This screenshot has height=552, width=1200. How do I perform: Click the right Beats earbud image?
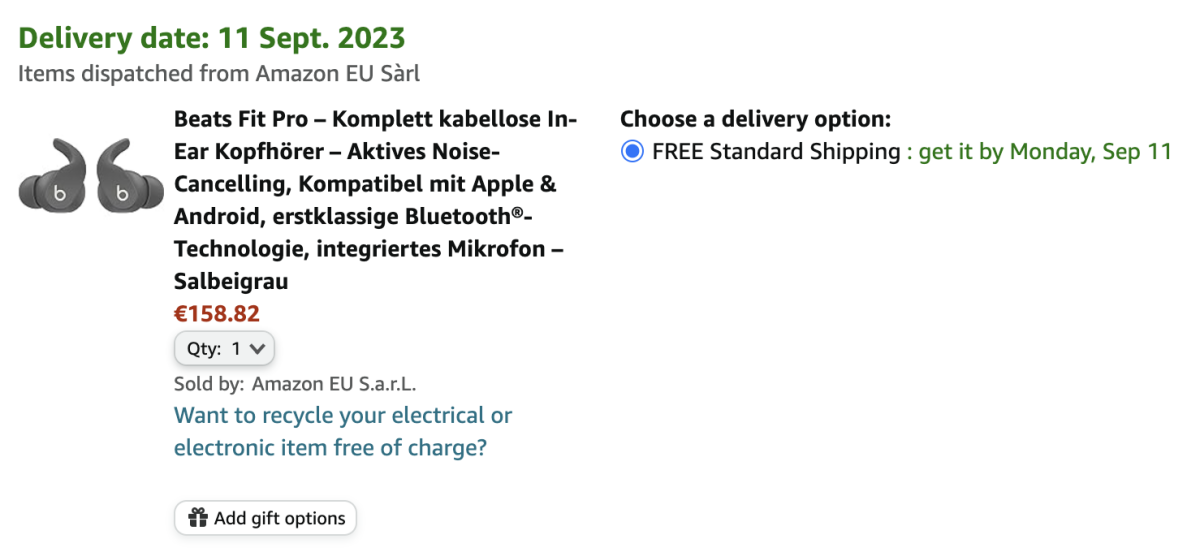[129, 175]
